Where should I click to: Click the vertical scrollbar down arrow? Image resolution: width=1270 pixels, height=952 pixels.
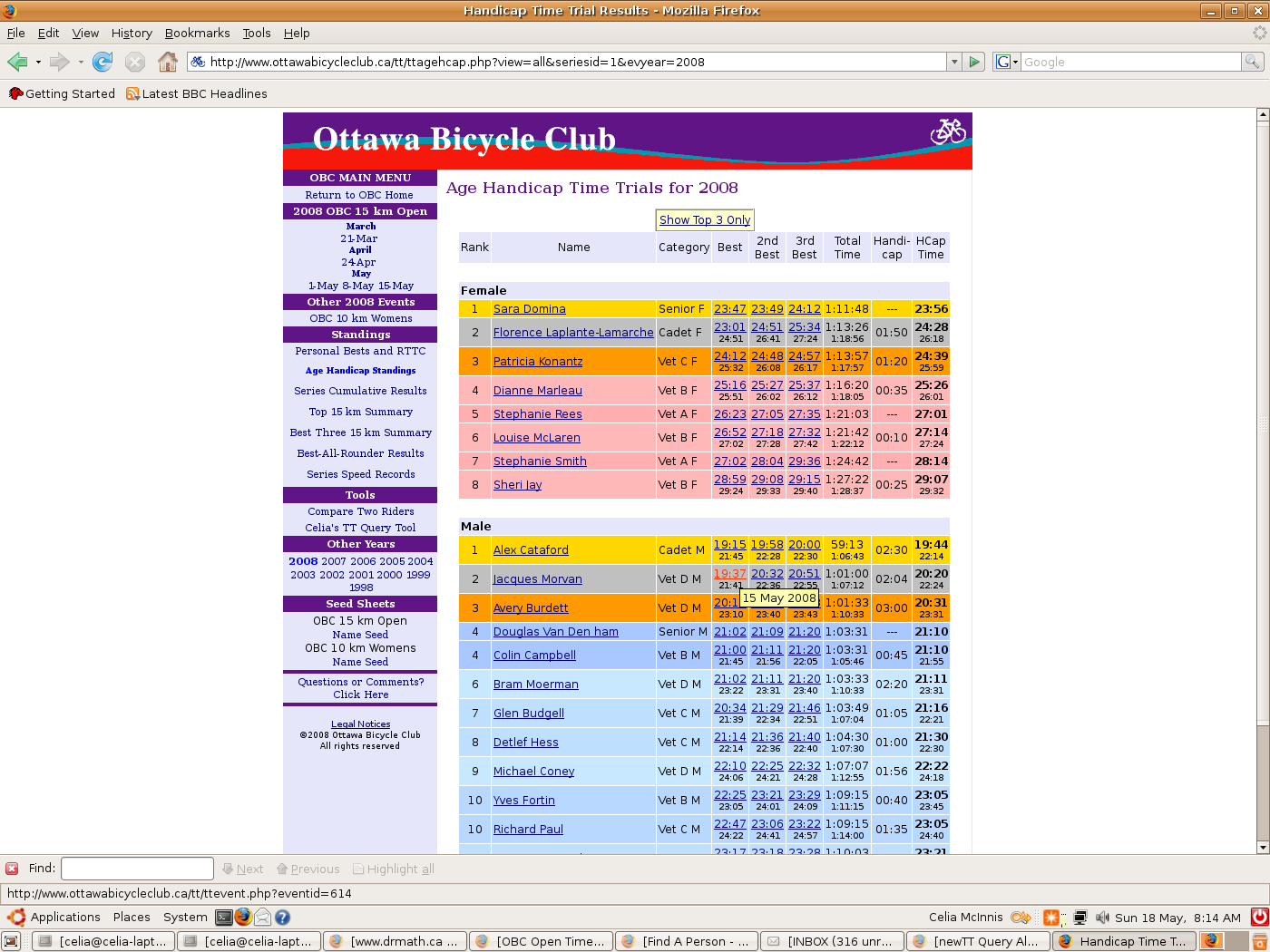[x=1262, y=847]
